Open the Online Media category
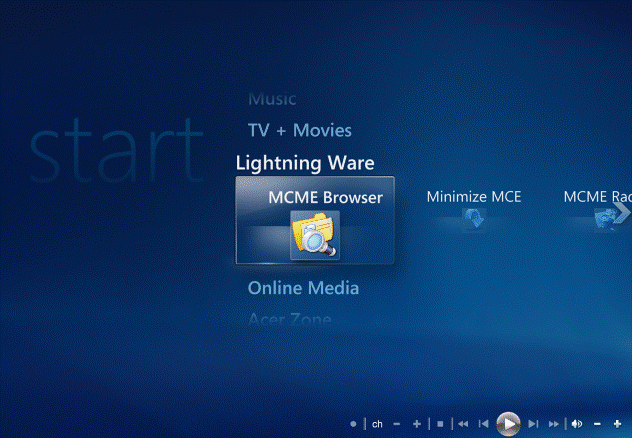Screen dimensions: 632x438 (x=304, y=288)
